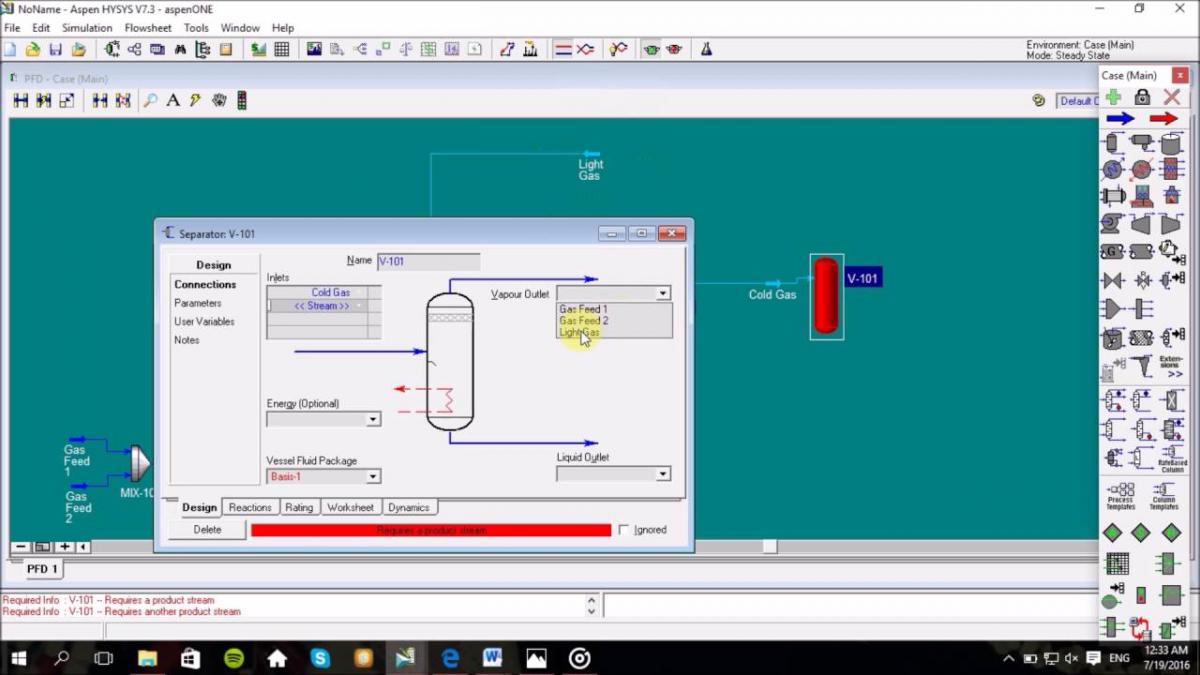
Task: Open Process Templates in the palette
Action: click(1121, 496)
